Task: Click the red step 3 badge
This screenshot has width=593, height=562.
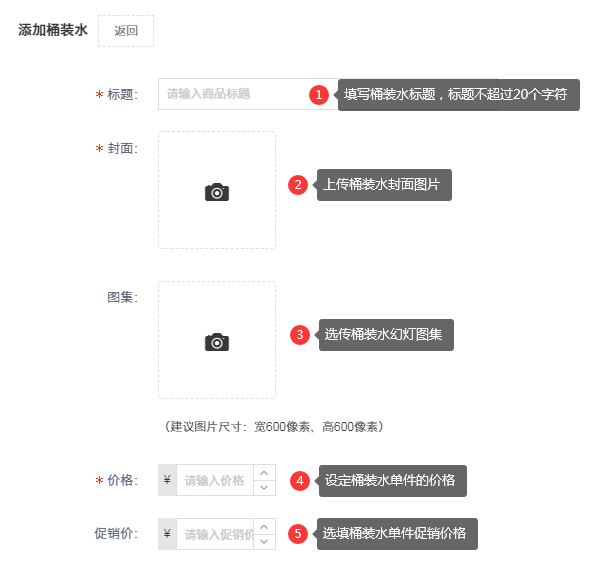Action: (300, 335)
